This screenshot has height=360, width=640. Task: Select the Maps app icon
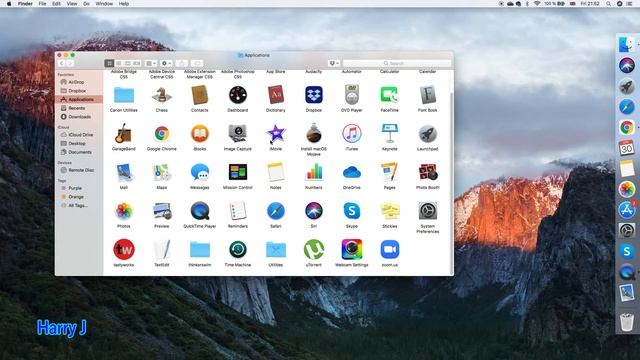tap(162, 173)
